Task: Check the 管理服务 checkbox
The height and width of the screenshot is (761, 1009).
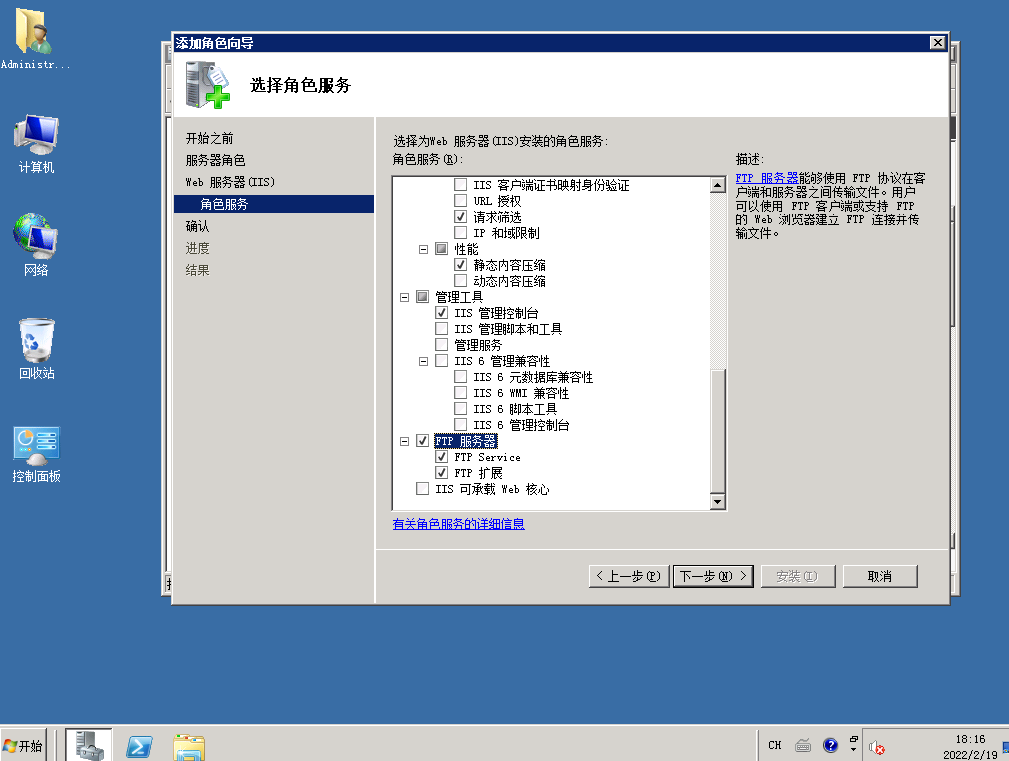Action: coord(441,344)
